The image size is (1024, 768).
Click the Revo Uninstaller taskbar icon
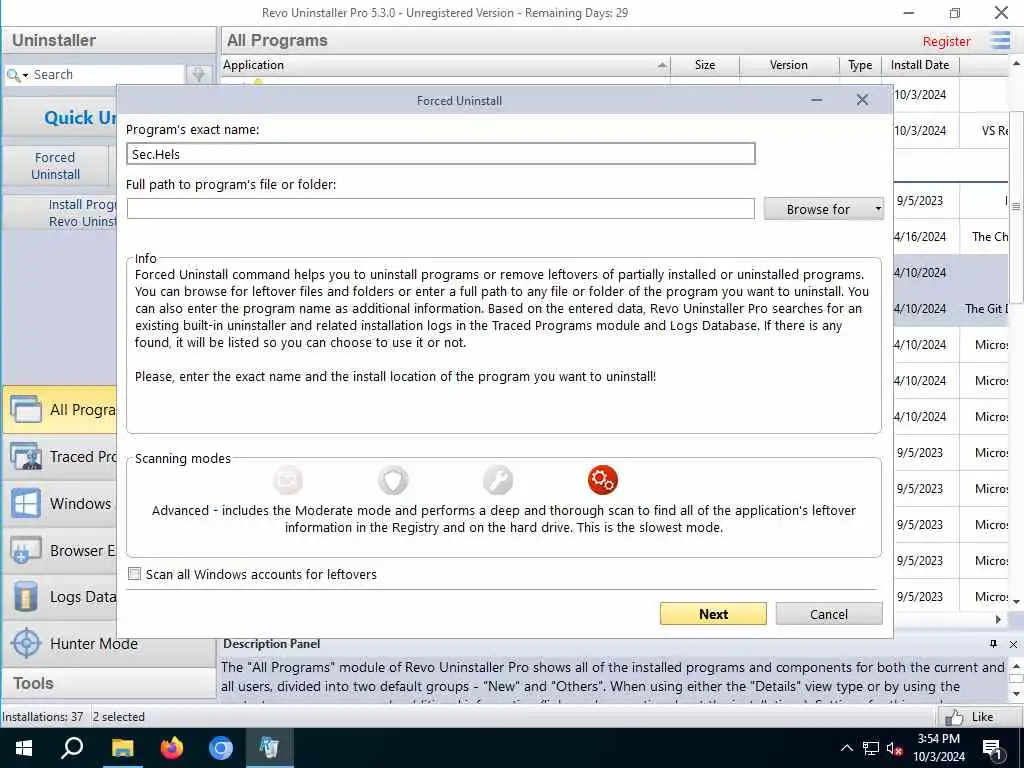click(270, 748)
